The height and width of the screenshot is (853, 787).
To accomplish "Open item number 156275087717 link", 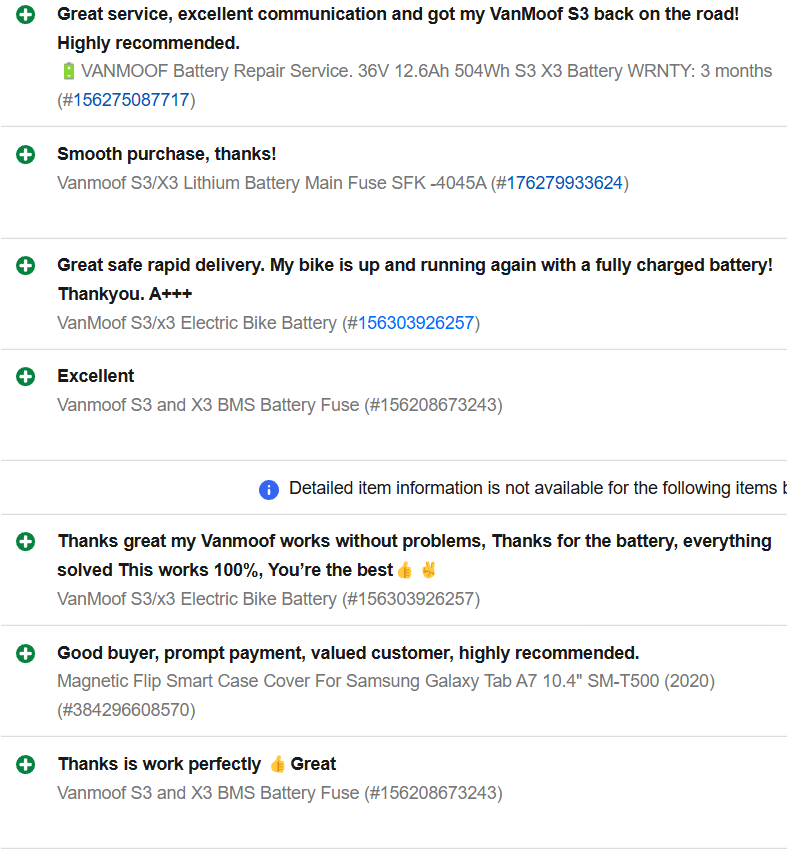I will pyautogui.click(x=131, y=100).
